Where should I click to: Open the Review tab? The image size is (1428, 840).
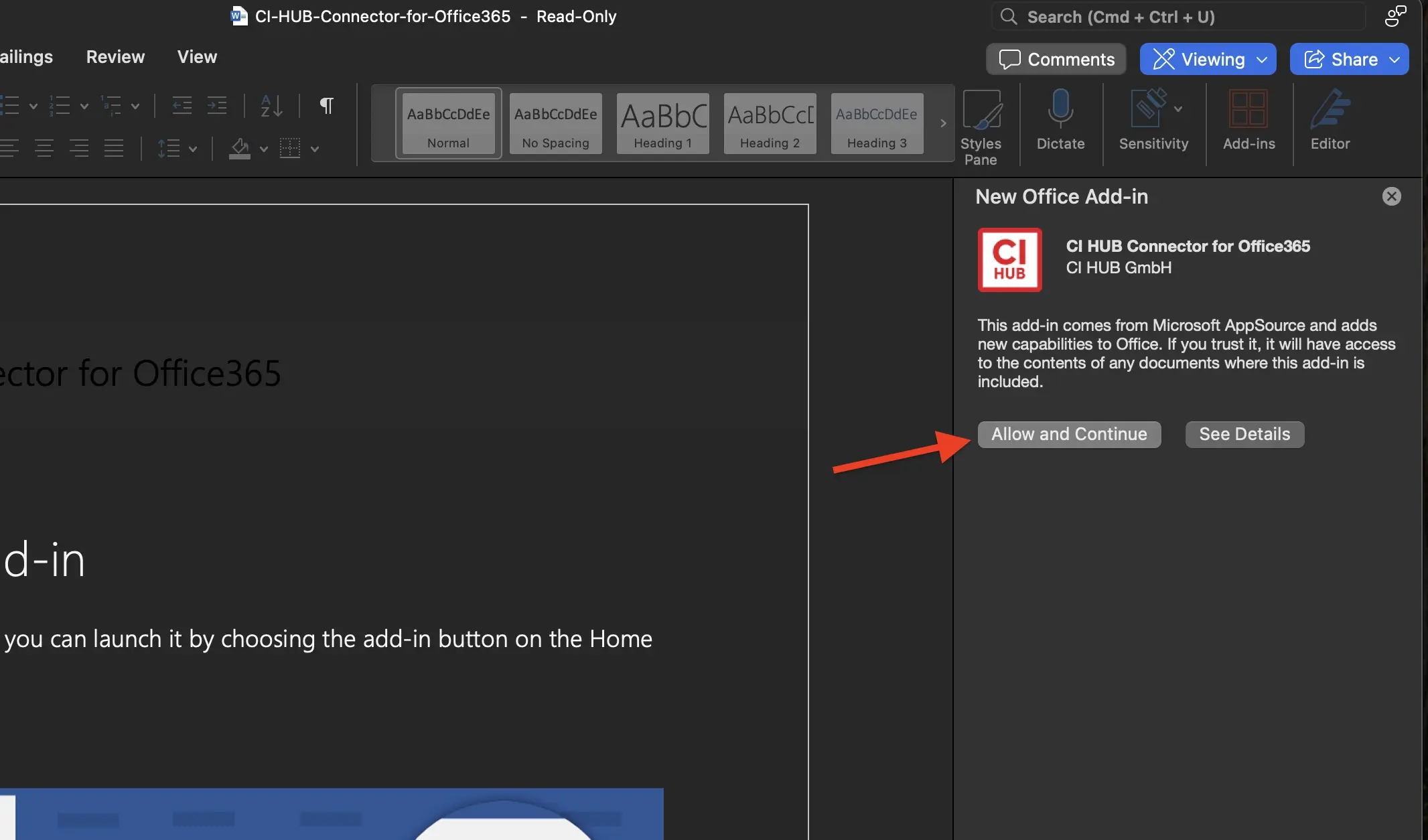(x=115, y=57)
